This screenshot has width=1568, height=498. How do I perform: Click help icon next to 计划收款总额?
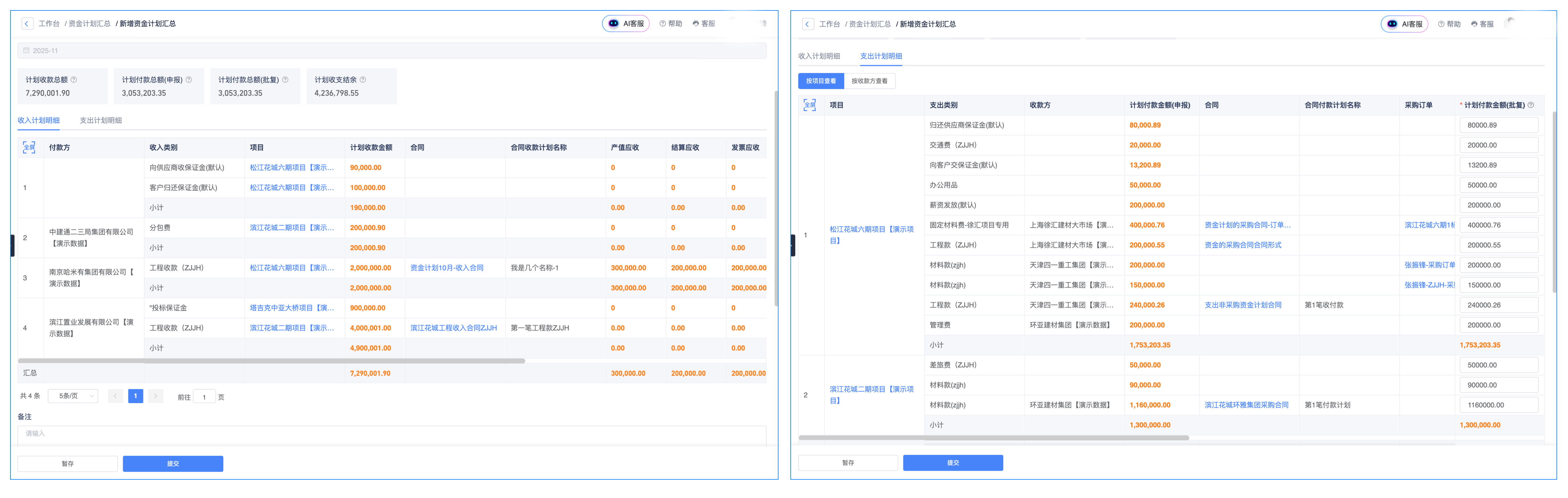tap(74, 80)
